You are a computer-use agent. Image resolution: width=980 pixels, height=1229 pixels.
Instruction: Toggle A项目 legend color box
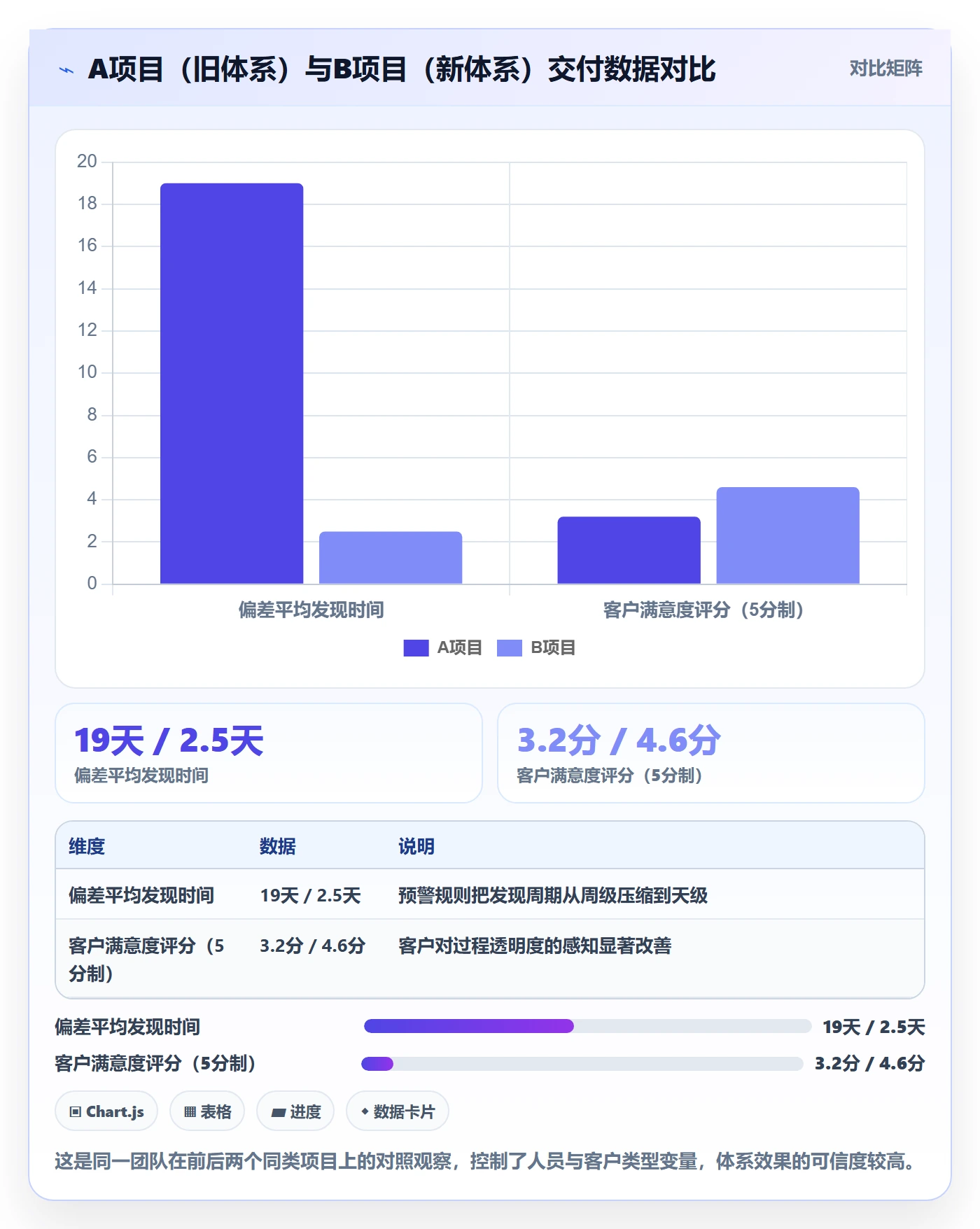pyautogui.click(x=416, y=648)
